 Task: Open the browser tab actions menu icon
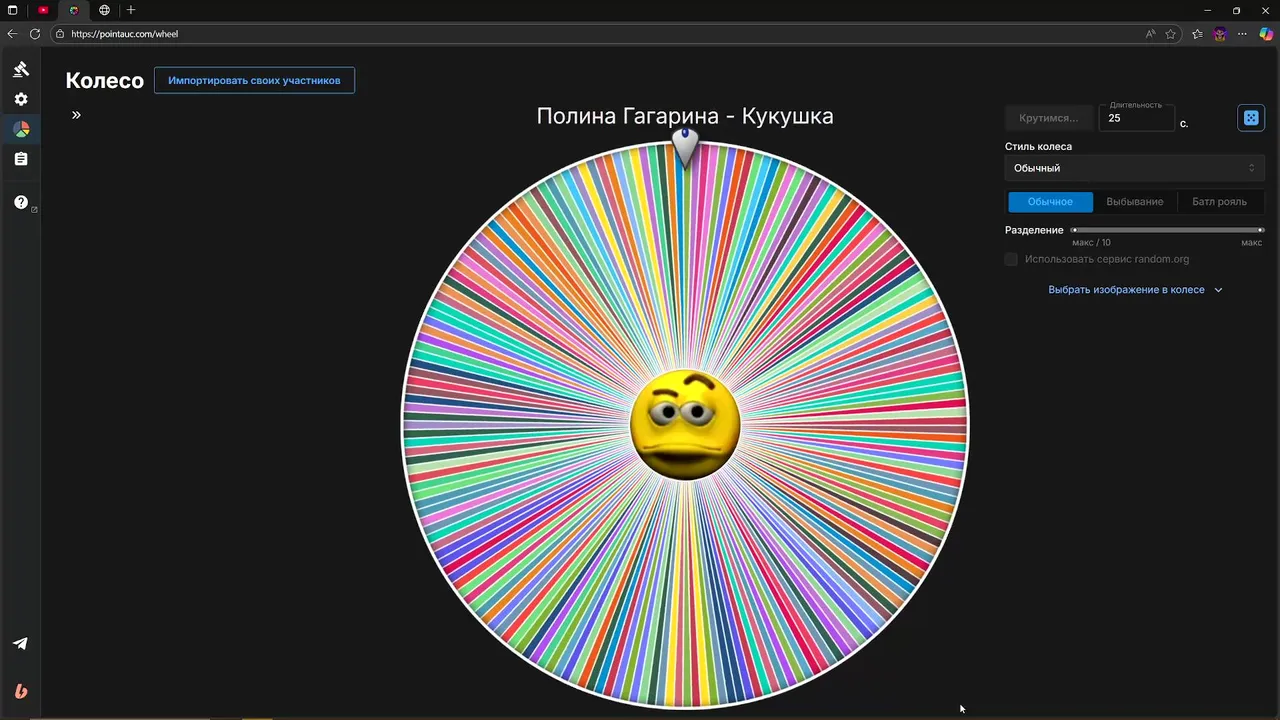[x=12, y=10]
